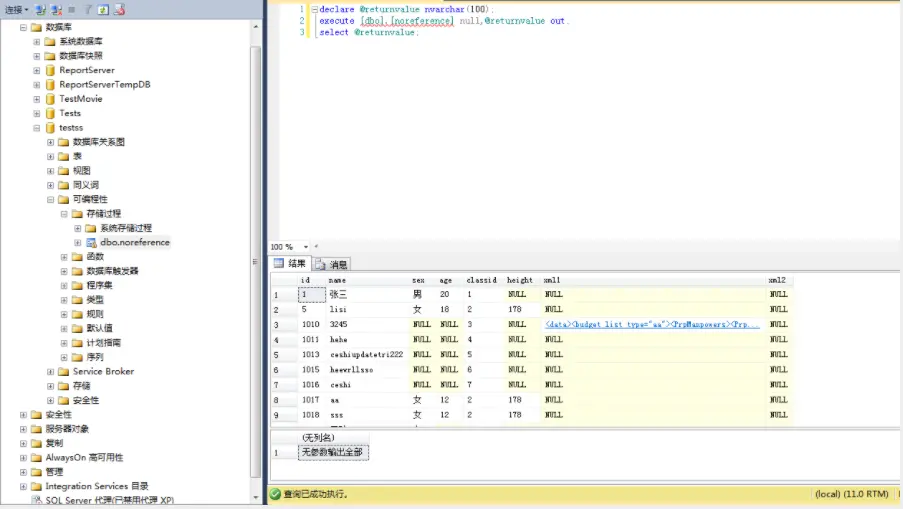Screen dimensions: 903x509
Task: Switch to the 消息 tab
Action: 332,264
